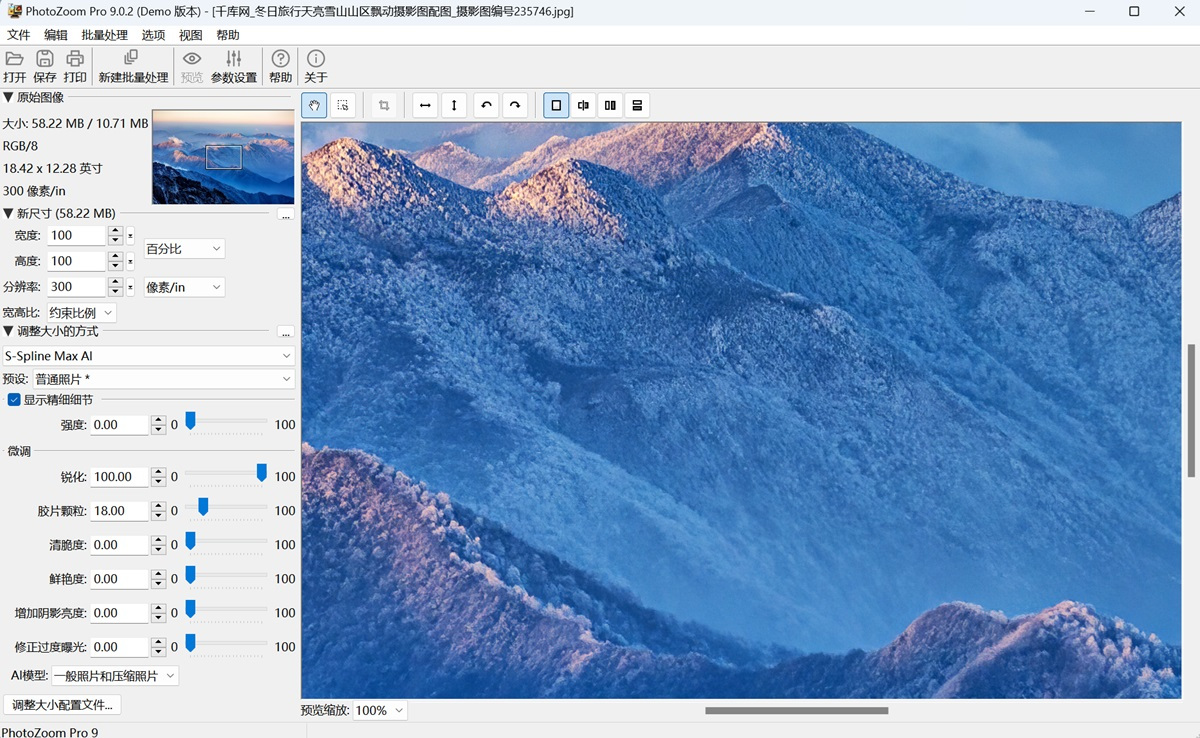The width and height of the screenshot is (1200, 738).
Task: Click the horizontal flip arrow icon
Action: point(424,105)
